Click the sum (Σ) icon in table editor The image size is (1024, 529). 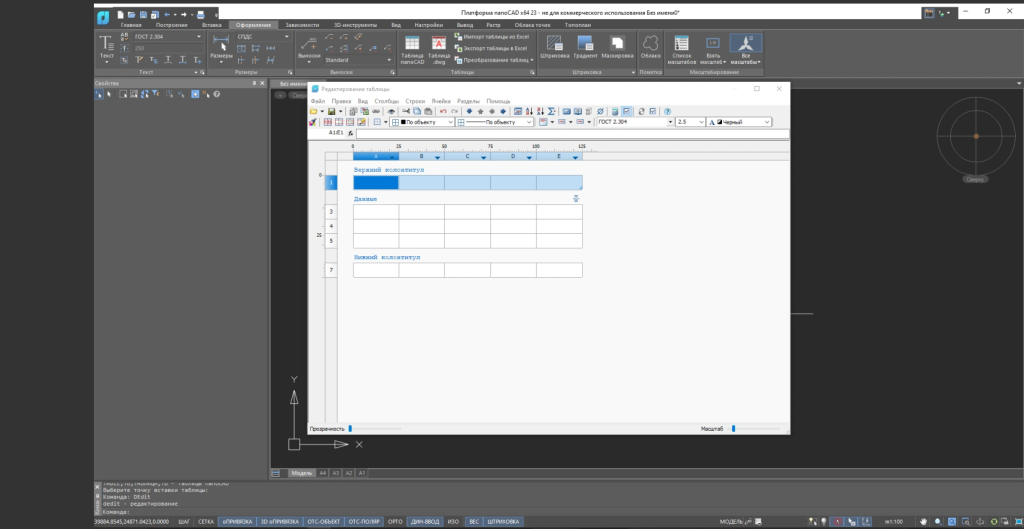[552, 111]
